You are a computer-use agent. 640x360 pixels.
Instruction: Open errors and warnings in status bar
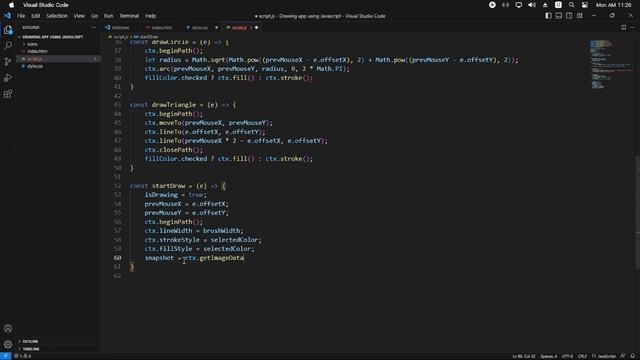click(23, 356)
